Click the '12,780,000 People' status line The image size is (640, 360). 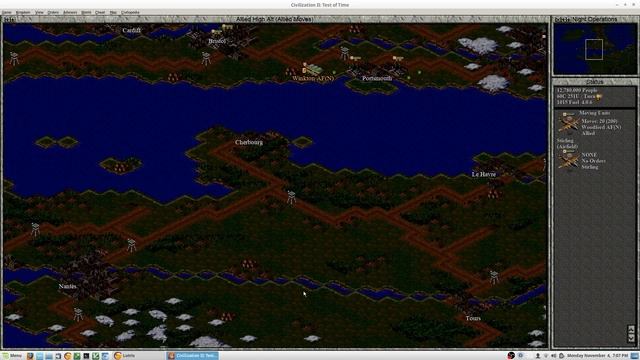(577, 90)
